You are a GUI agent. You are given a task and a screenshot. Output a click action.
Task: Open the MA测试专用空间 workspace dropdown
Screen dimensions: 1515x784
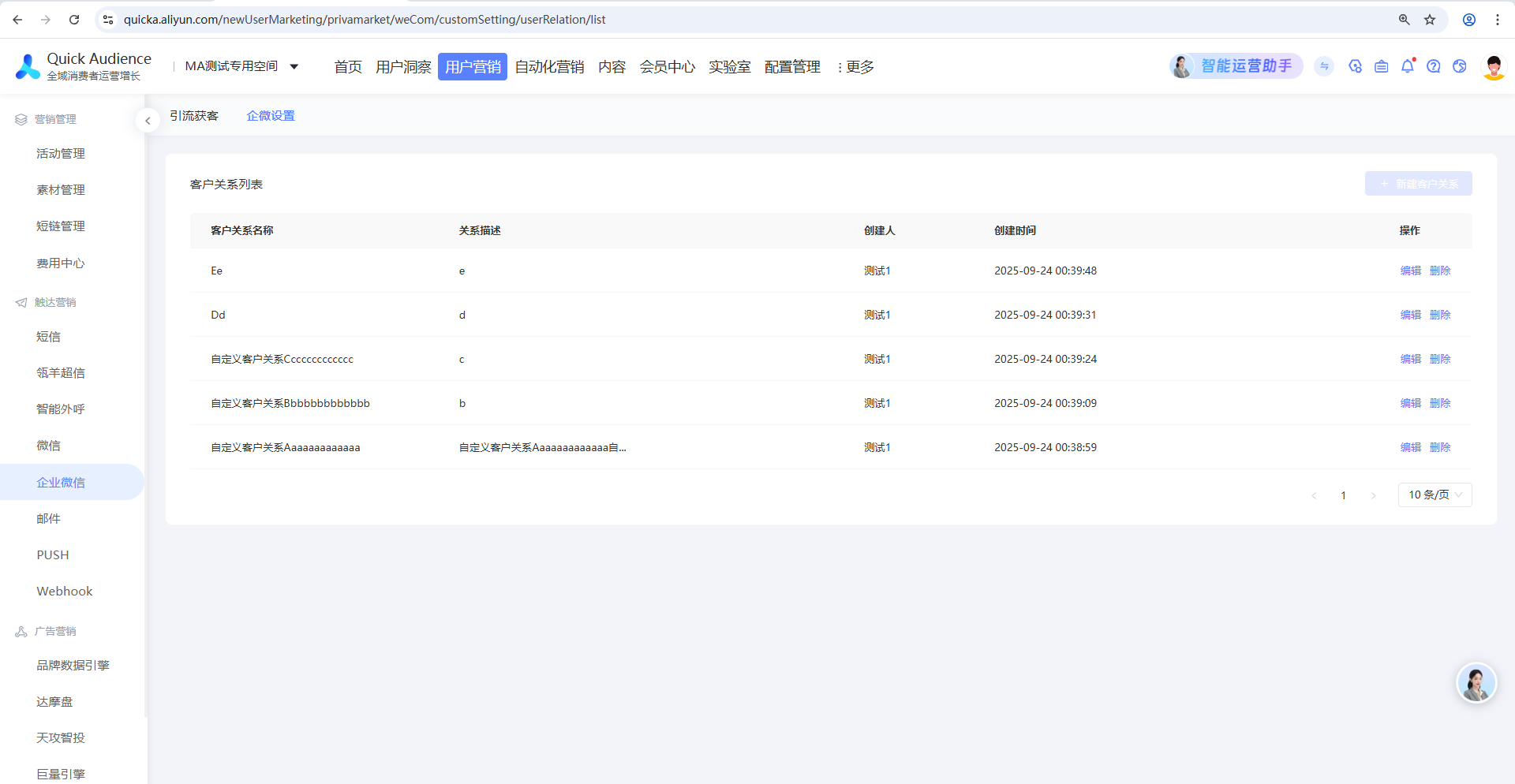tap(241, 66)
